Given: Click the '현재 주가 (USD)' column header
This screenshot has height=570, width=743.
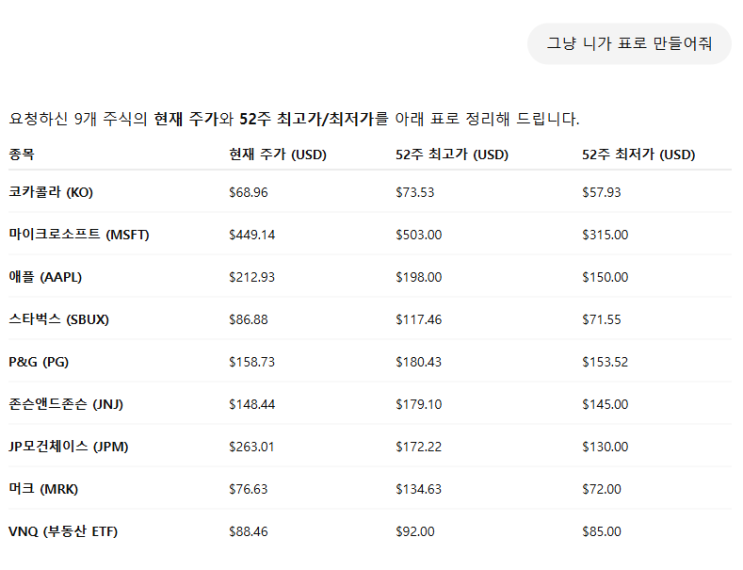Looking at the screenshot, I should 278,154.
